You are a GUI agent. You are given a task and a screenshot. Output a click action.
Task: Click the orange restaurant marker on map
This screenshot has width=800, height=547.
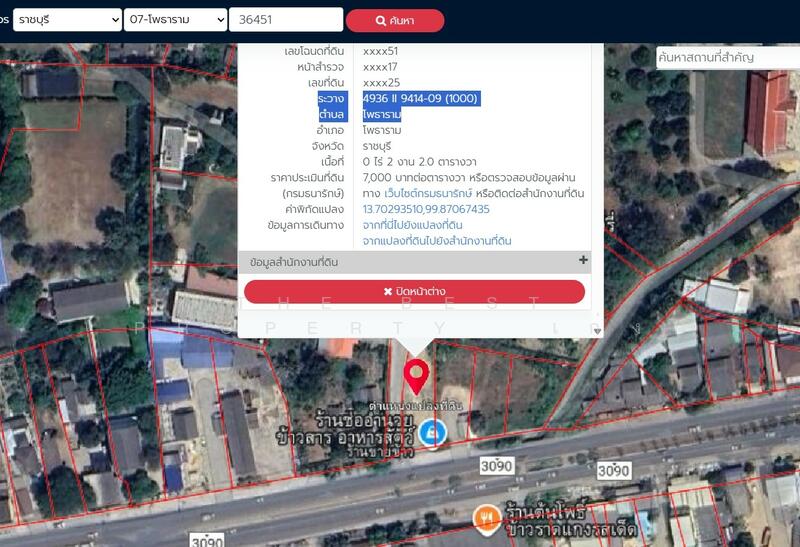485,517
